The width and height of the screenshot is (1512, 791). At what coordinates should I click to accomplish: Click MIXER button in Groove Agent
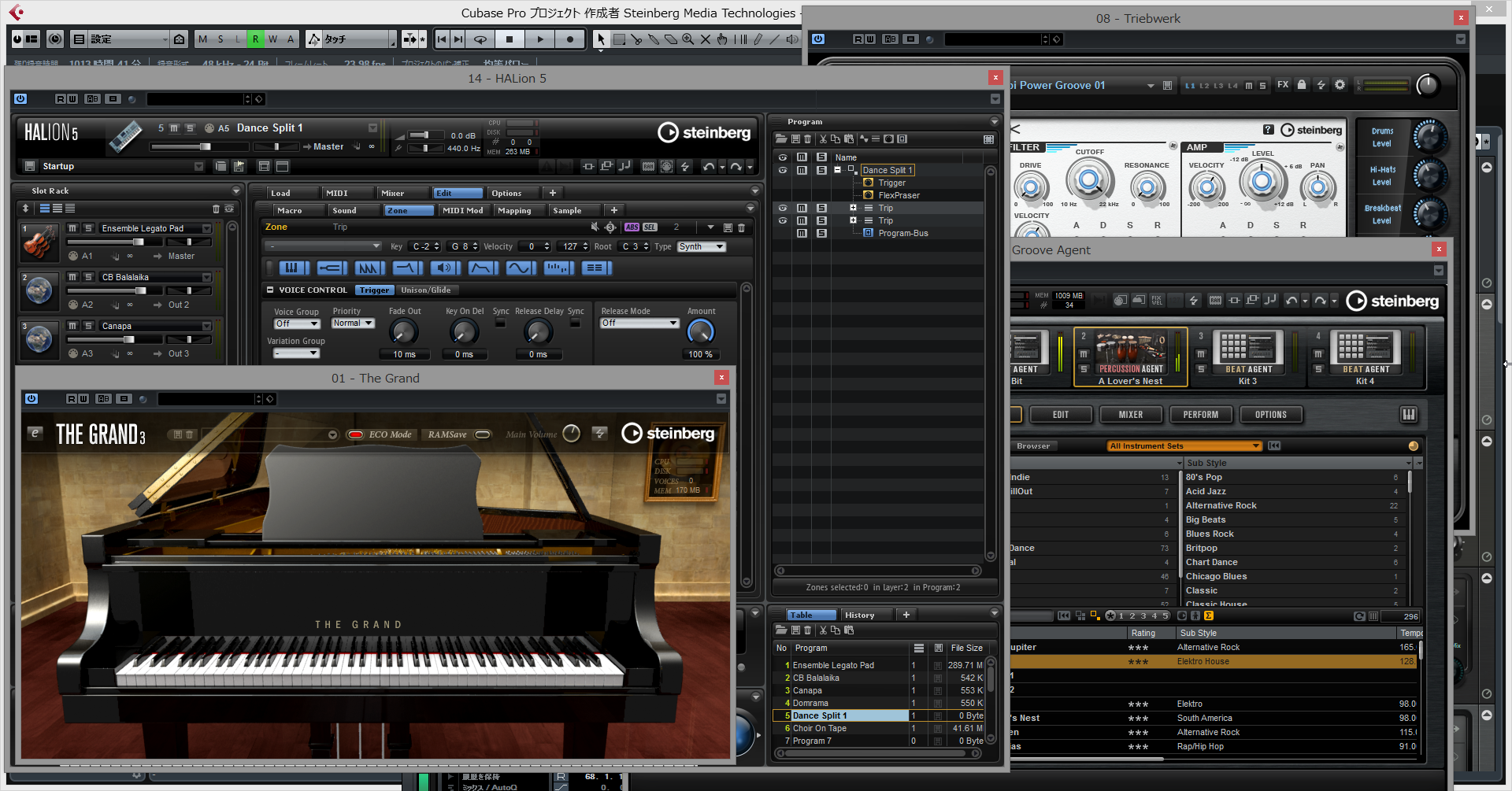[1130, 415]
